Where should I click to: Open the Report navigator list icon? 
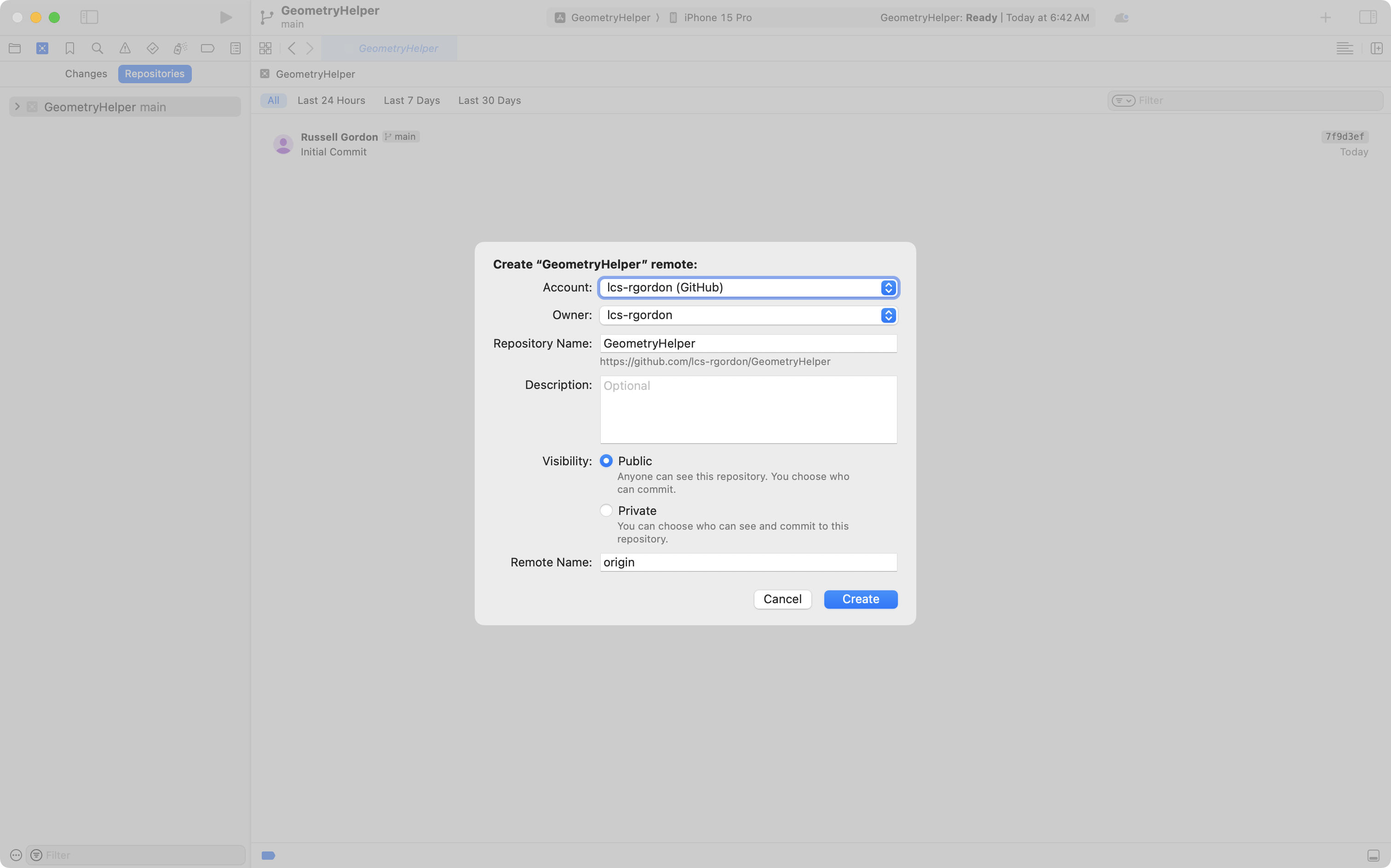[x=236, y=48]
